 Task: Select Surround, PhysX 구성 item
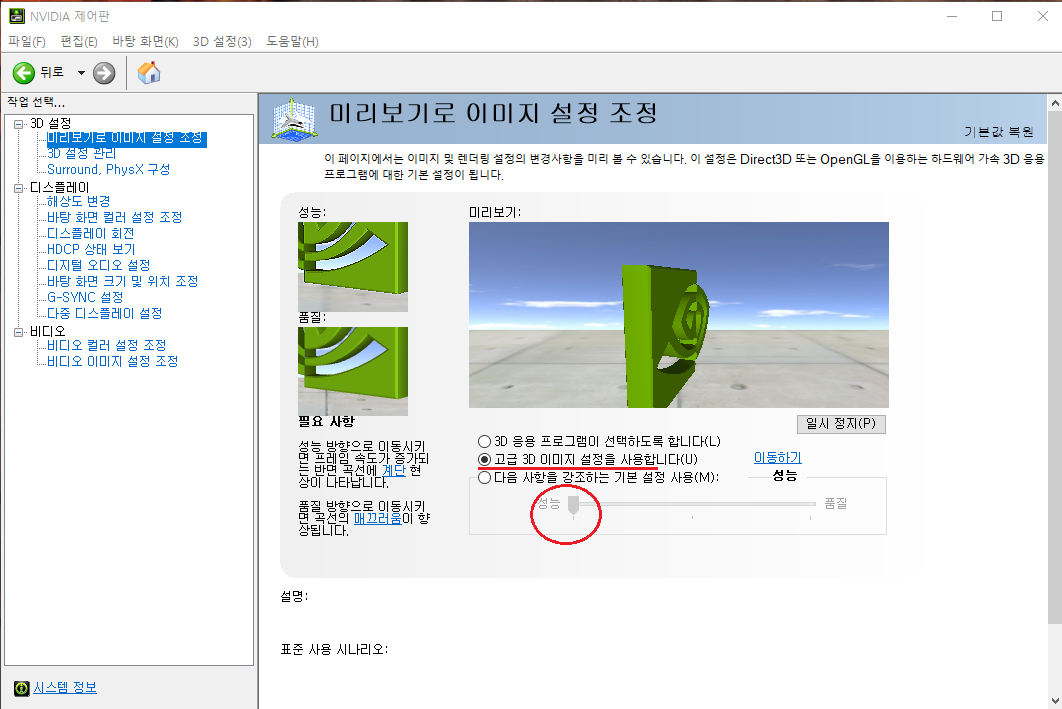[x=108, y=169]
